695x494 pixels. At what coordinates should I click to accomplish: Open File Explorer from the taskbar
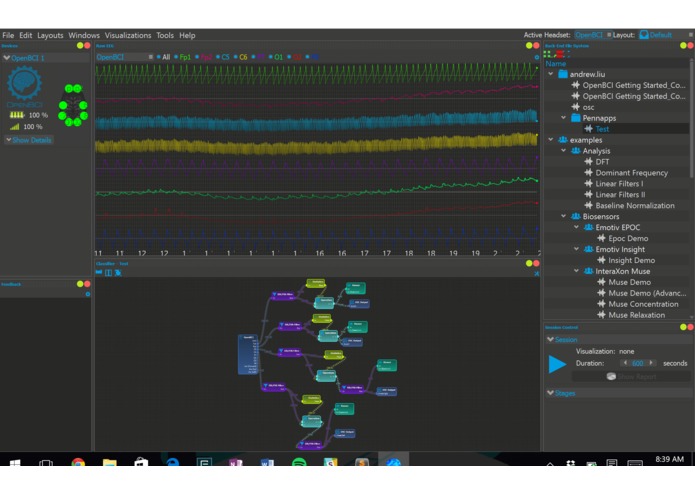(x=109, y=463)
